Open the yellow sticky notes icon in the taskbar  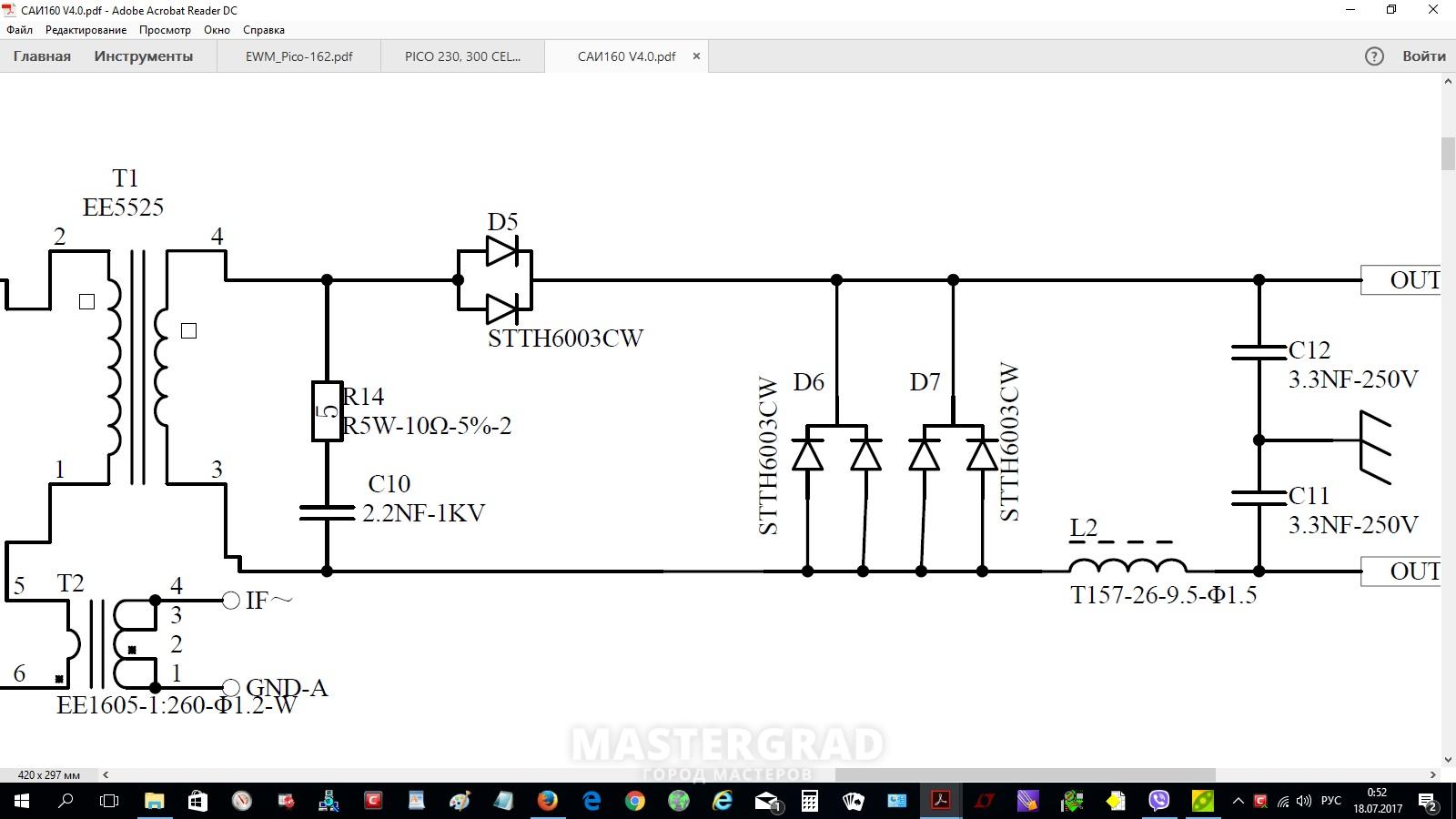(1115, 801)
